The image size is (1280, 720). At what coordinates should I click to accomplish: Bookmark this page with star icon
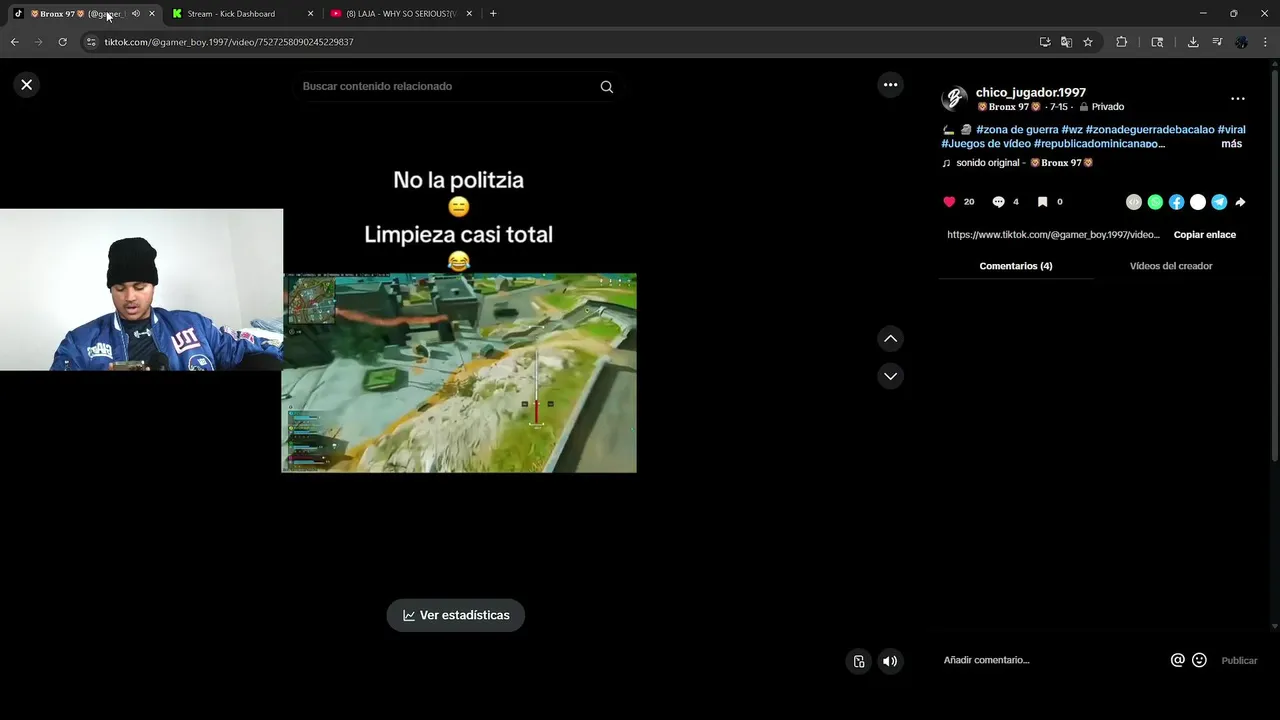(1088, 42)
